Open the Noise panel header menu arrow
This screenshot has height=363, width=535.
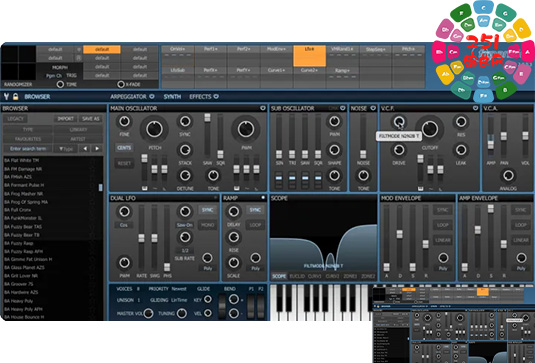pyautogui.click(x=373, y=108)
